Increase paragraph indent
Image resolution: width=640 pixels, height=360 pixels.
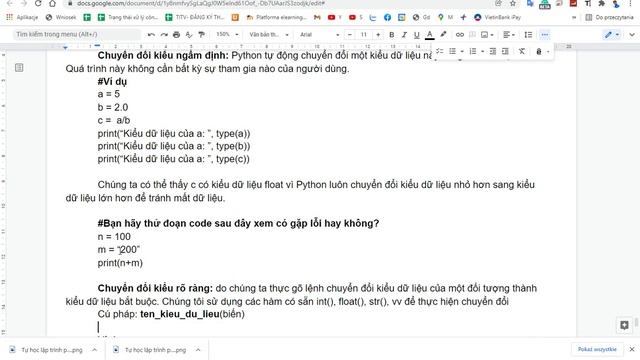point(505,51)
